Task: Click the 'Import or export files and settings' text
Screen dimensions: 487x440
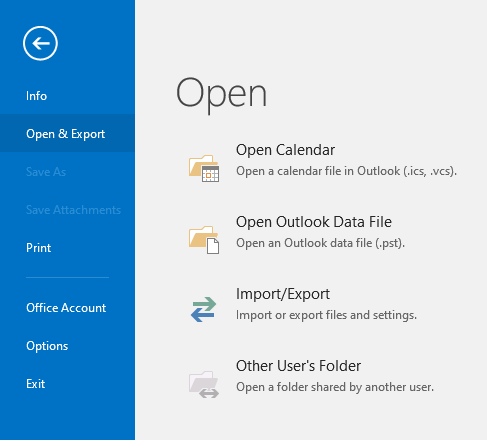Action: tap(326, 315)
